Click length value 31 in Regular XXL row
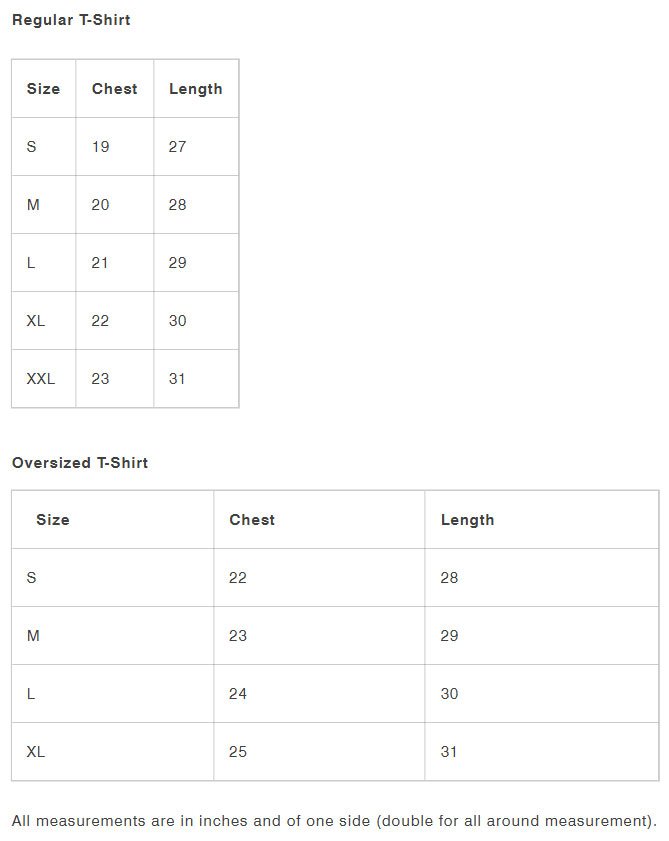The width and height of the screenshot is (669, 841). (177, 379)
